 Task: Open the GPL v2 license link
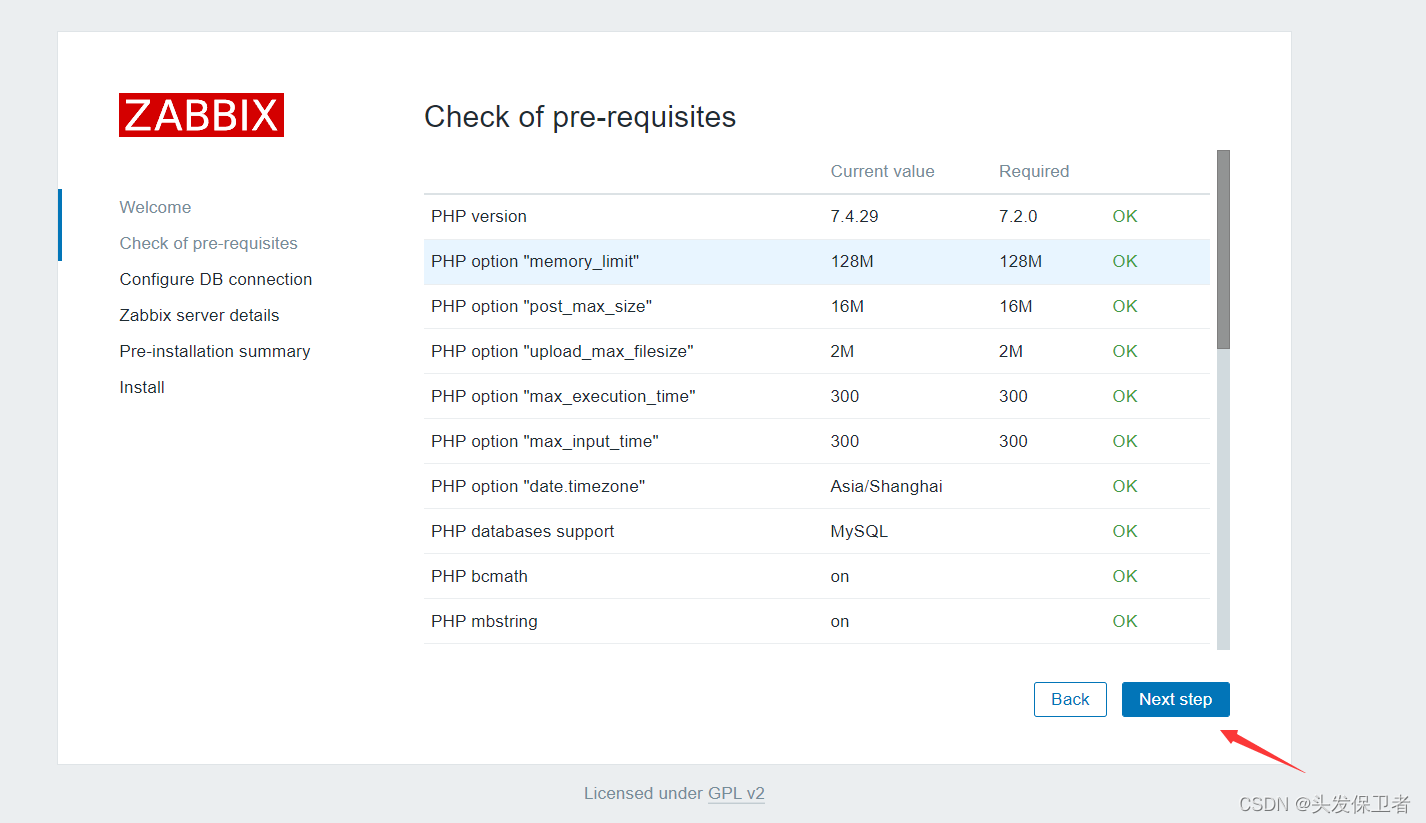(x=736, y=793)
